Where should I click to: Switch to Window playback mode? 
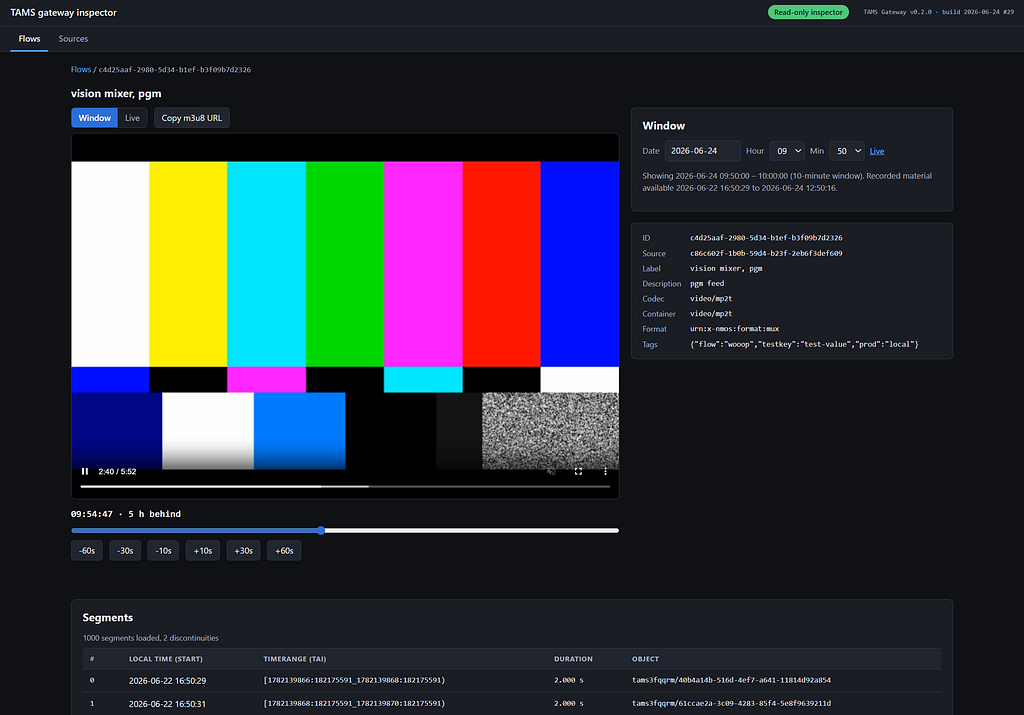[95, 118]
